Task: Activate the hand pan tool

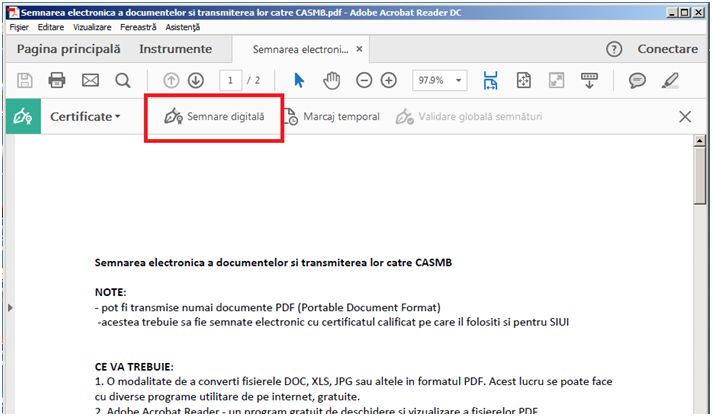Action: (332, 80)
